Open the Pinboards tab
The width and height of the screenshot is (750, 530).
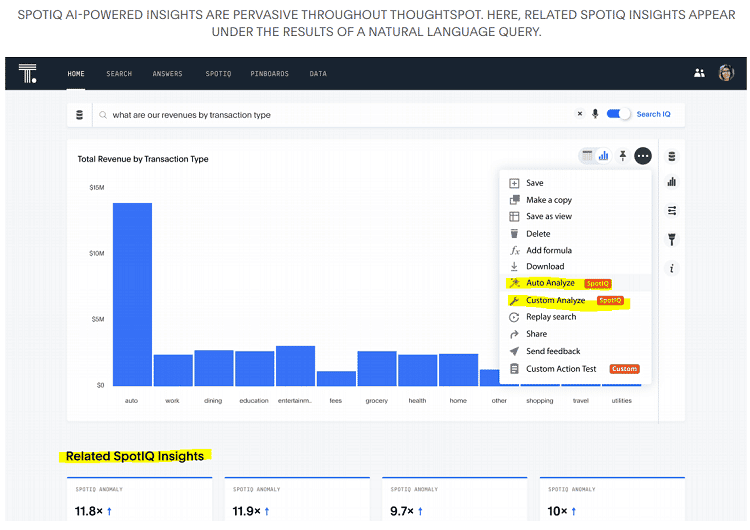pos(267,74)
